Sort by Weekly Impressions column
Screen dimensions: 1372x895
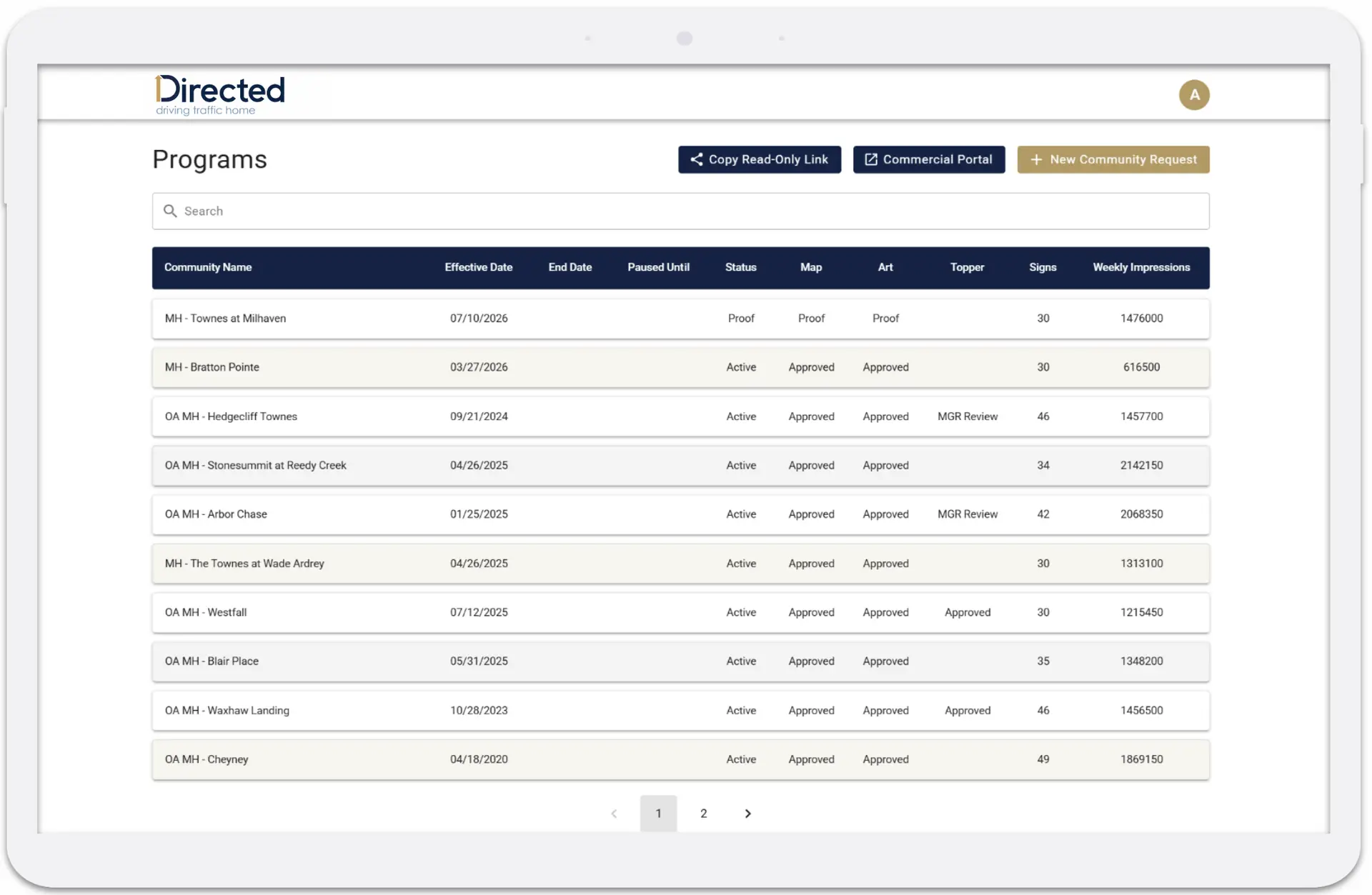(1141, 267)
